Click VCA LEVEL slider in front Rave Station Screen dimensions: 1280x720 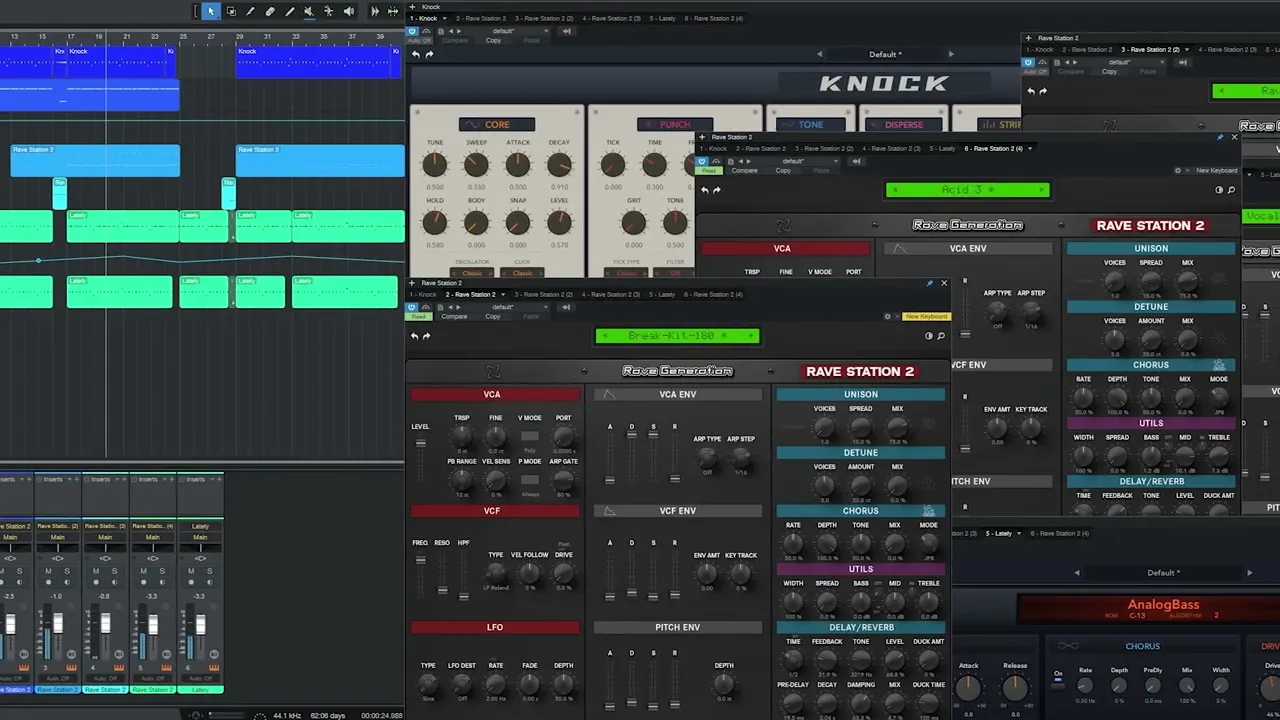pos(420,444)
